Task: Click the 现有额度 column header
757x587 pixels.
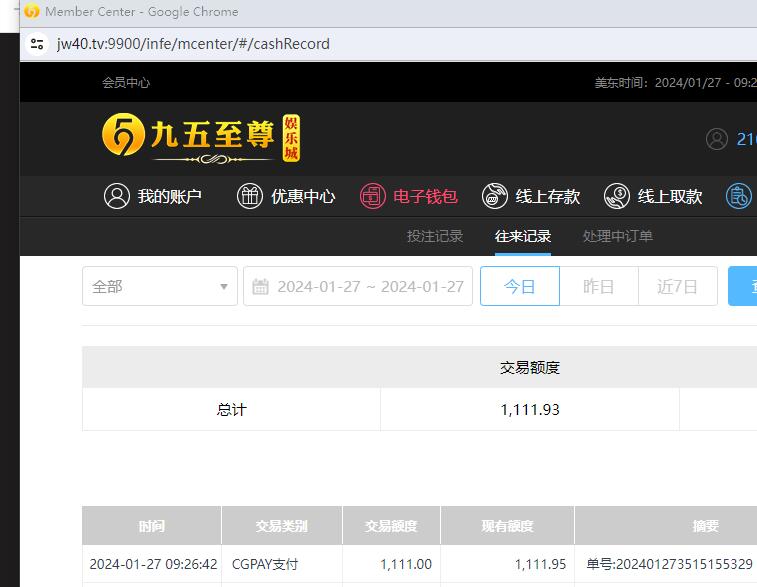Action: (x=507, y=526)
